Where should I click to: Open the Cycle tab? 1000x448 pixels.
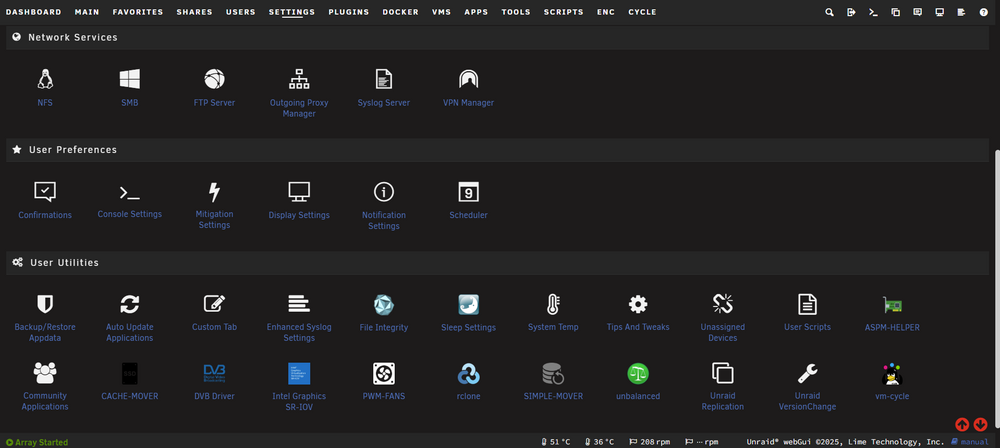point(642,12)
